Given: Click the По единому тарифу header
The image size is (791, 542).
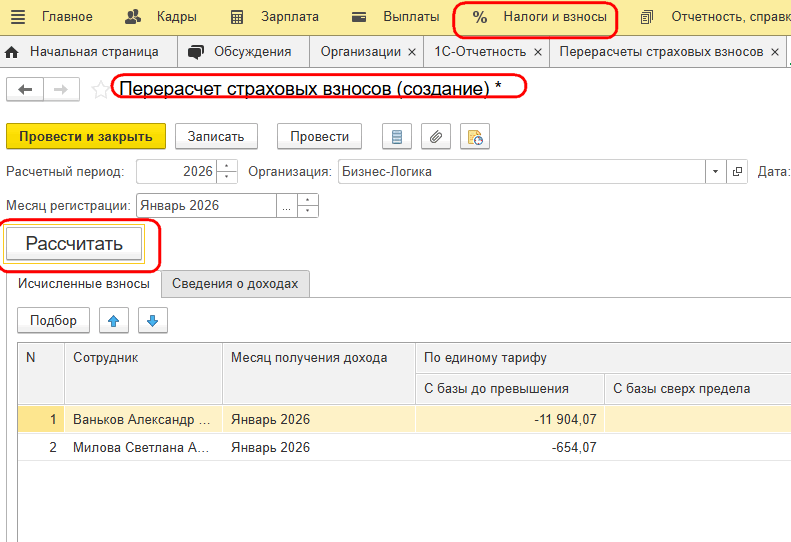Looking at the screenshot, I should [603, 358].
